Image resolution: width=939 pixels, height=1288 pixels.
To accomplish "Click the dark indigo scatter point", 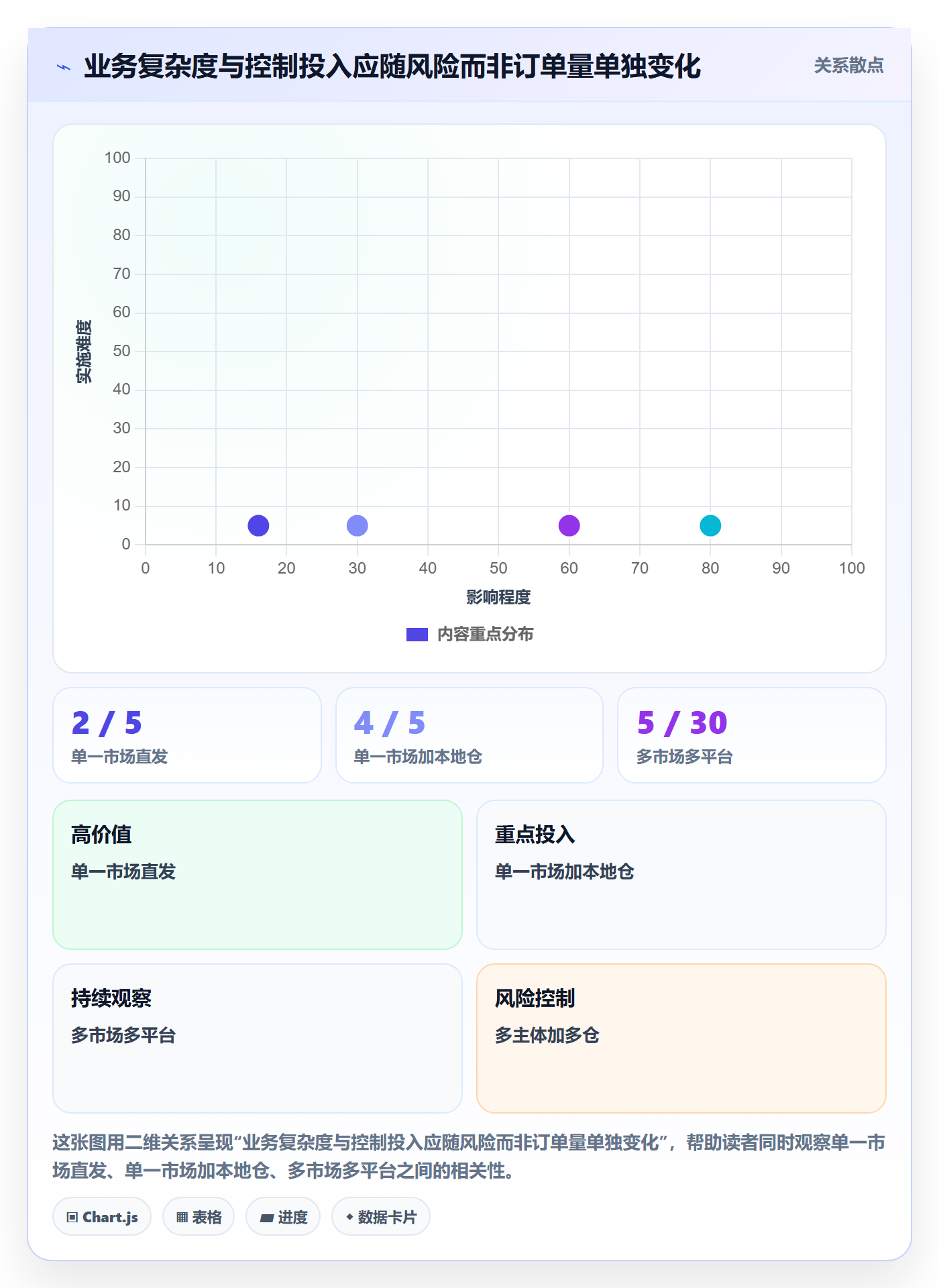I will pyautogui.click(x=258, y=525).
